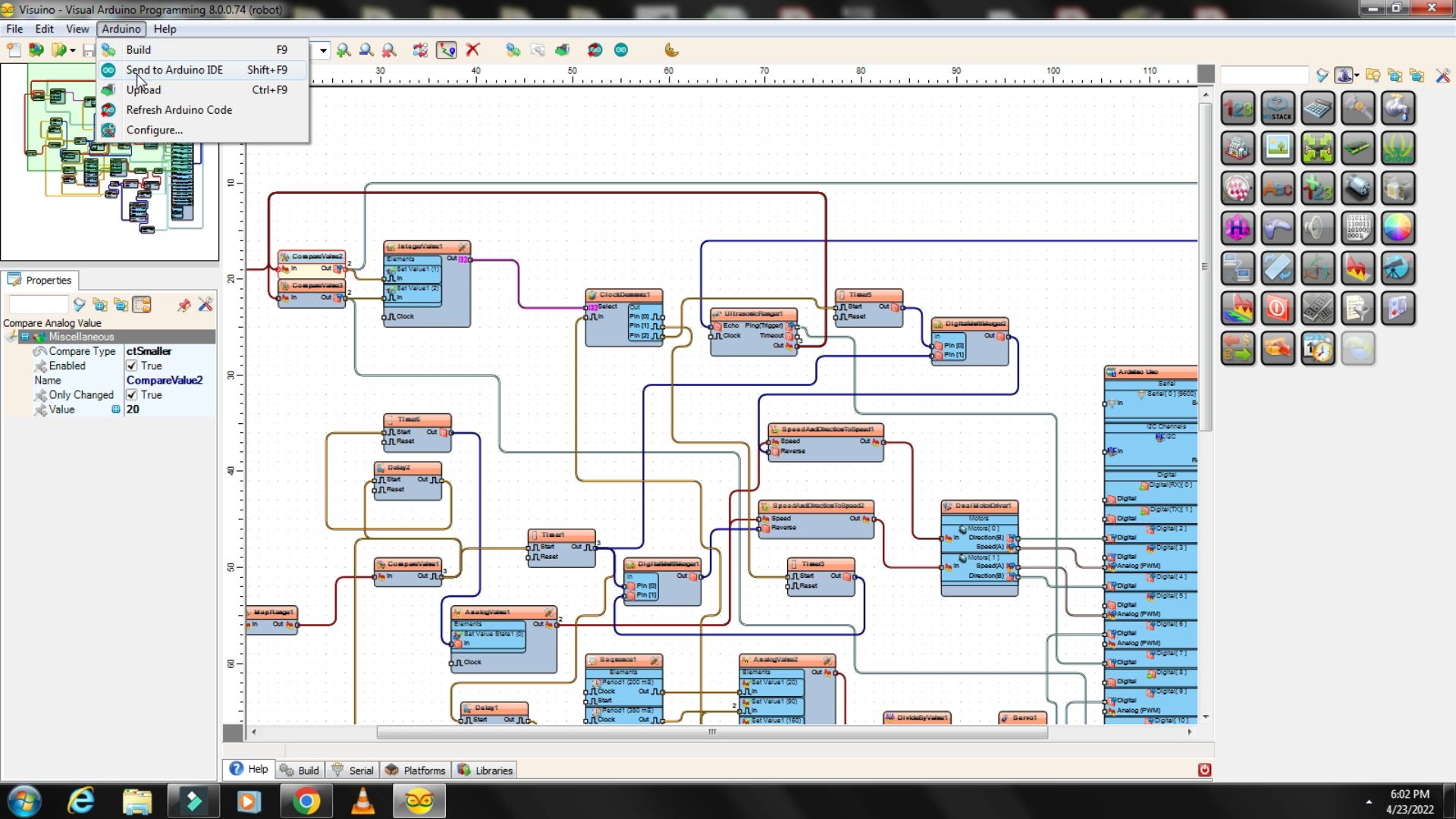Click the gears Build icon in toolbar
Viewport: 1456px width, 819px height.
coord(513,50)
